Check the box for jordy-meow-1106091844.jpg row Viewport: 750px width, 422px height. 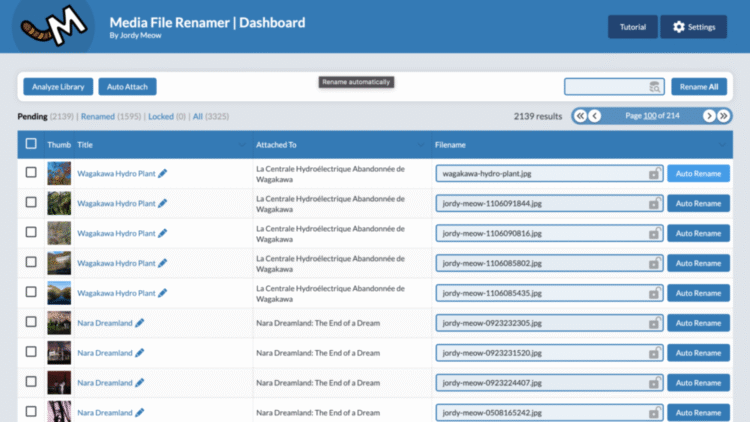tap(31, 202)
